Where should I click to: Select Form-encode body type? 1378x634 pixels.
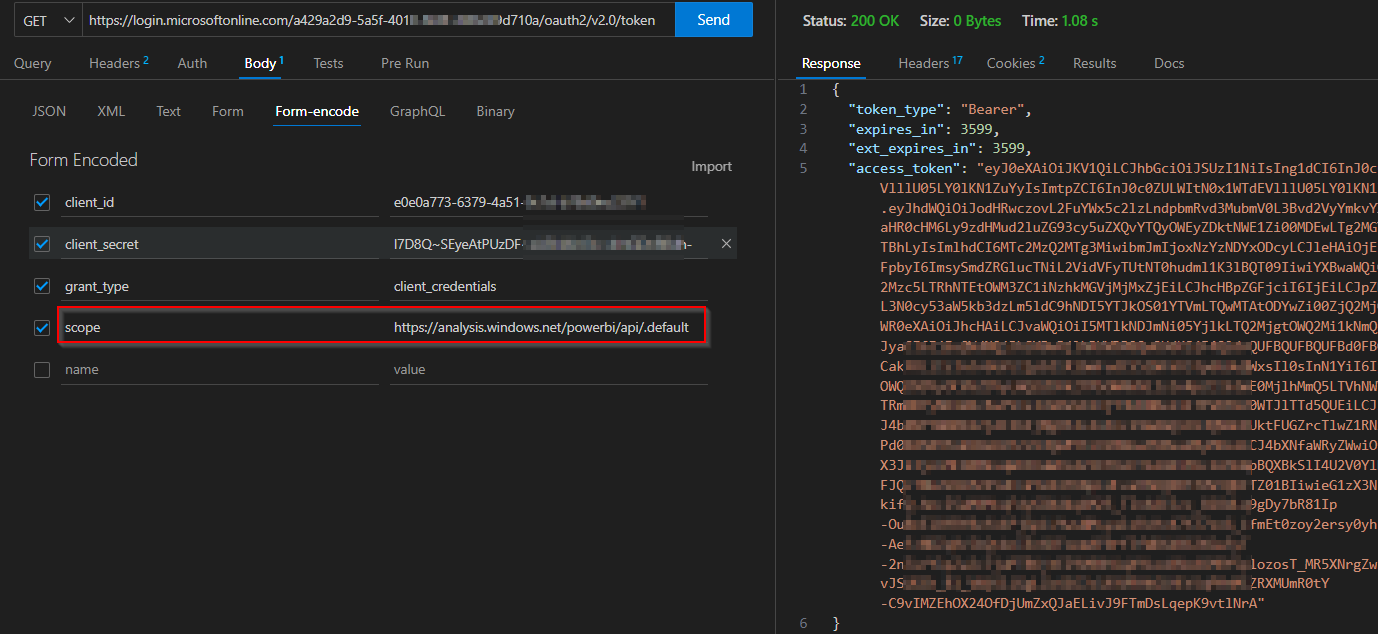[x=317, y=111]
